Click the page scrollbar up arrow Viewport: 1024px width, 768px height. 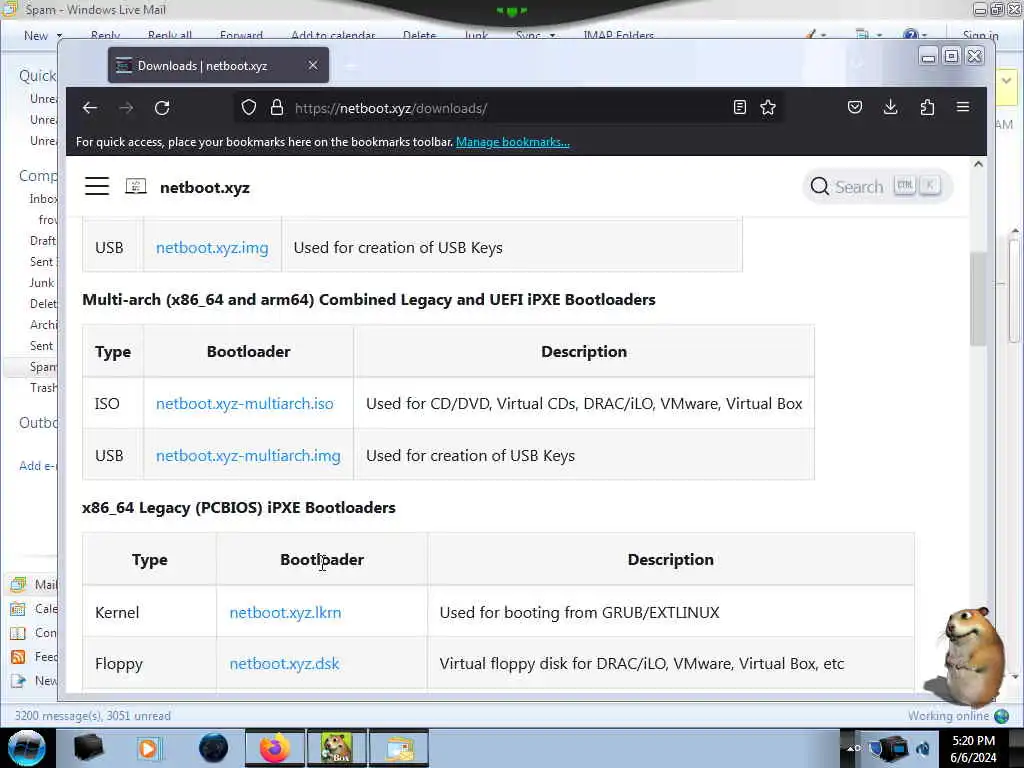coord(978,164)
